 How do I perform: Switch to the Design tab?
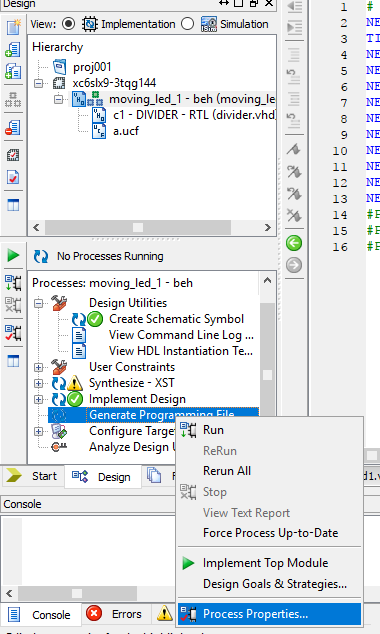(103, 477)
